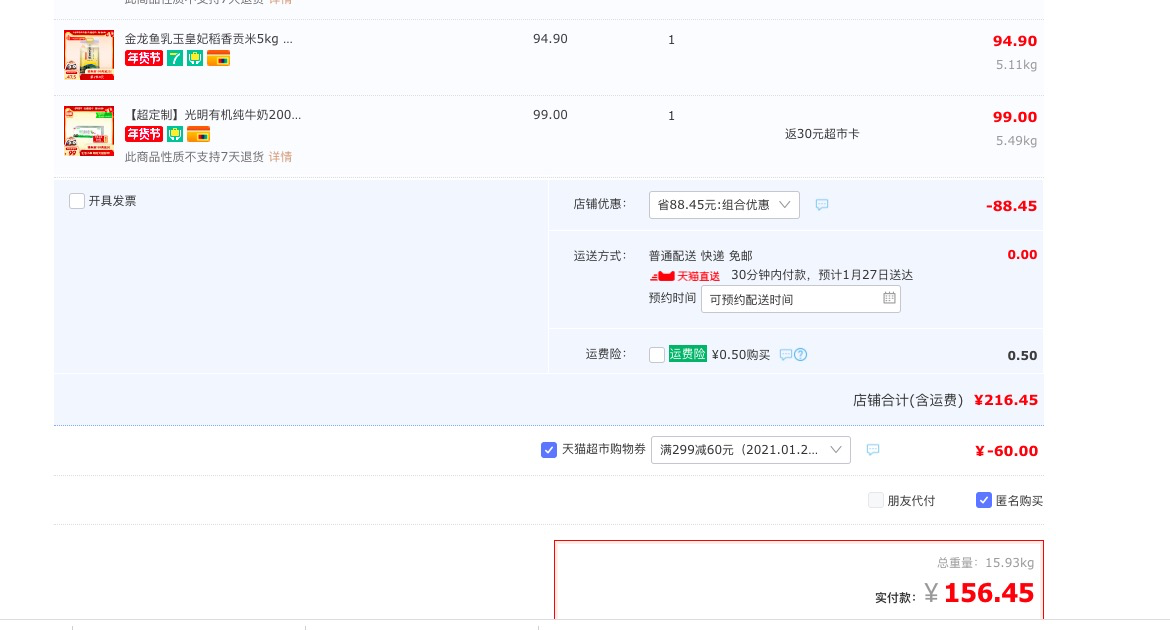The image size is (1170, 630).
Task: Click the ¥-60.00 coupon amount
Action: tap(1007, 451)
